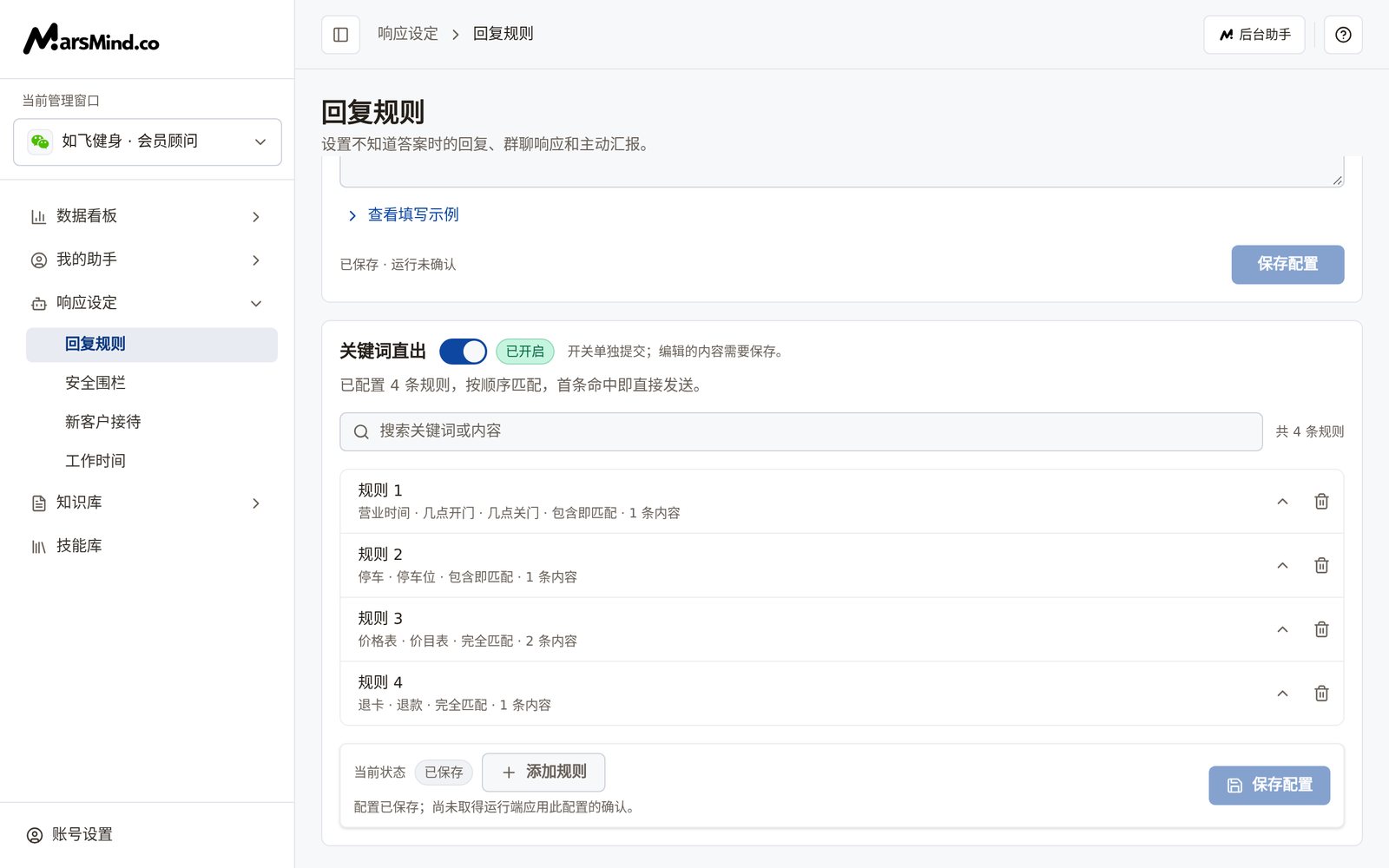Viewport: 1389px width, 868px height.
Task: Collapse 规则 4 with its chevron
Action: pyautogui.click(x=1282, y=694)
